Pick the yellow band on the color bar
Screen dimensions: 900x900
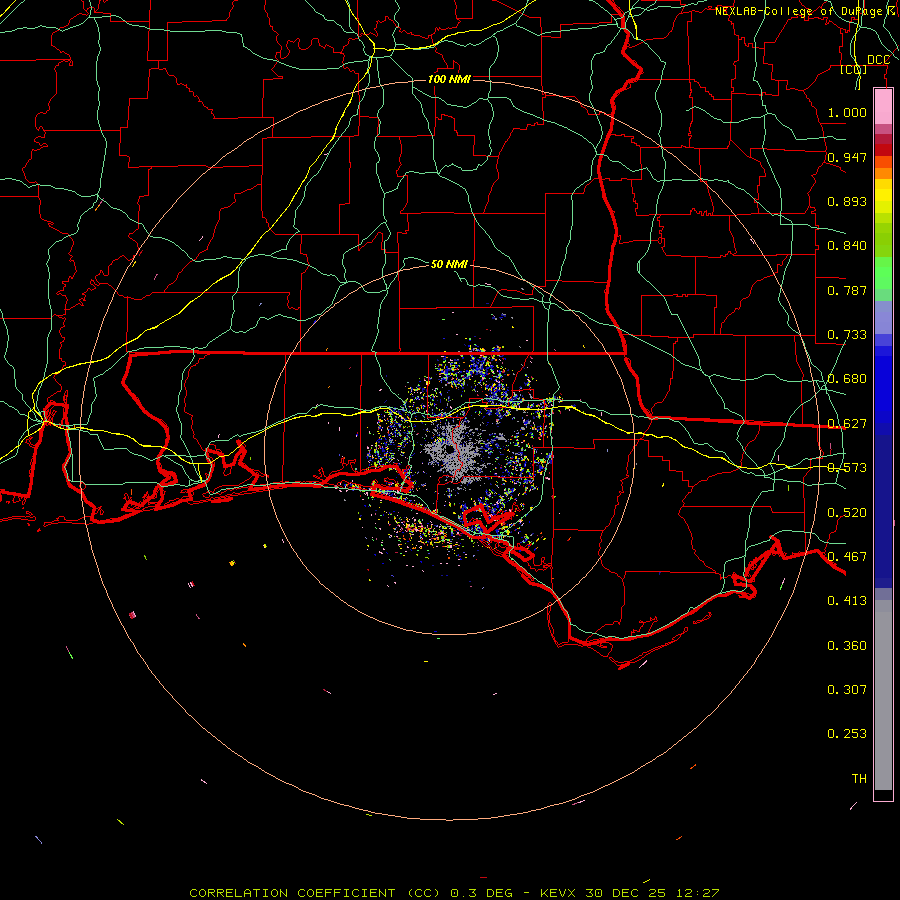click(883, 196)
